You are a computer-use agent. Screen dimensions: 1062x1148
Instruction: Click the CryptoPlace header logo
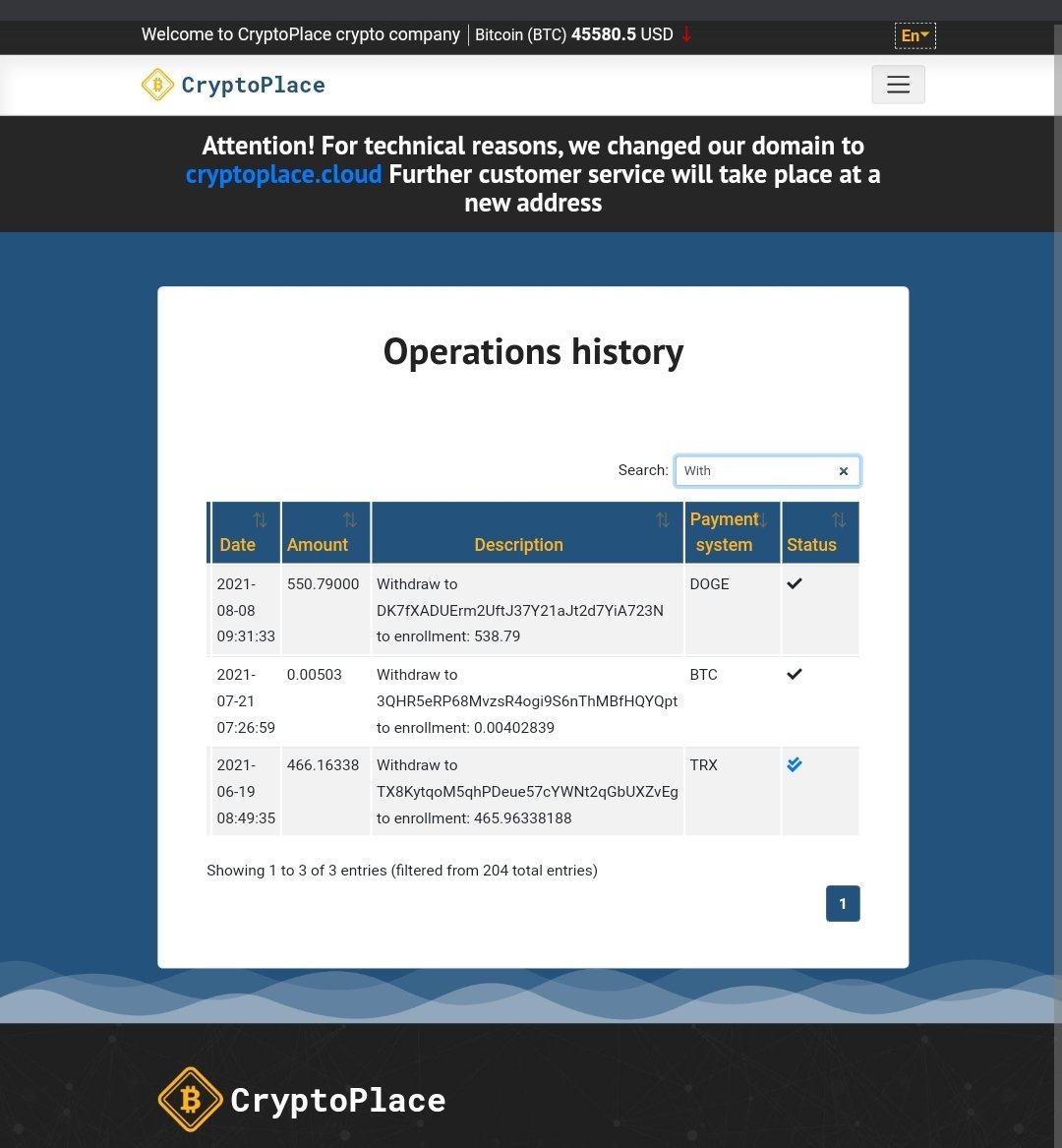click(157, 85)
